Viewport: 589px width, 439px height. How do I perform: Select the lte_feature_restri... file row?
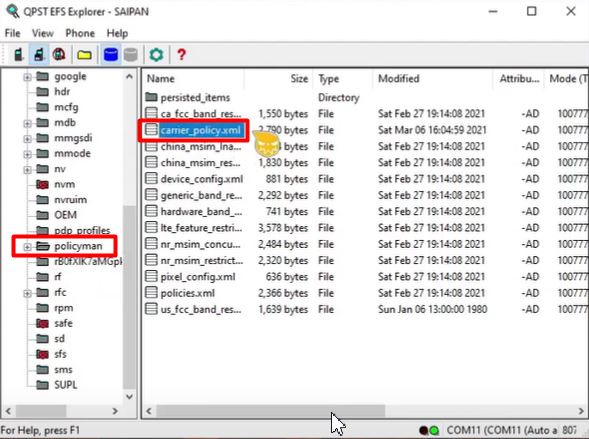[364, 228]
